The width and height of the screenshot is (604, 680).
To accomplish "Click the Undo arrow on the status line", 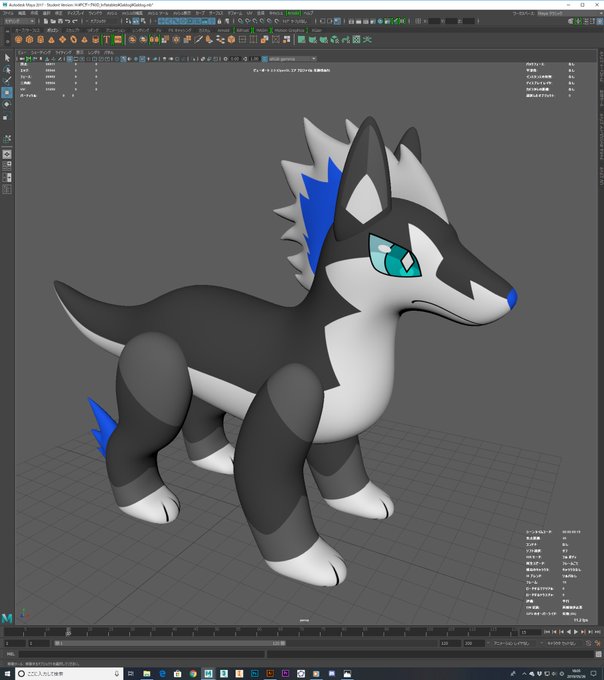I will (x=68, y=21).
